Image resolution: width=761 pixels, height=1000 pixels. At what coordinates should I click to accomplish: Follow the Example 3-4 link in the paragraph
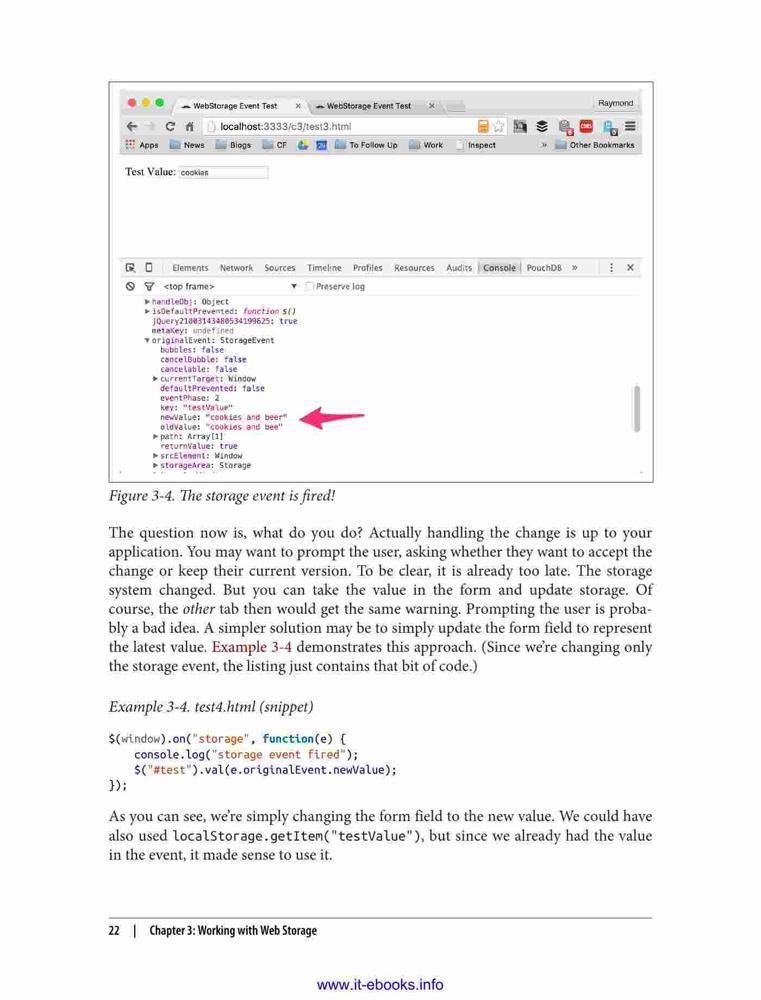pyautogui.click(x=252, y=647)
